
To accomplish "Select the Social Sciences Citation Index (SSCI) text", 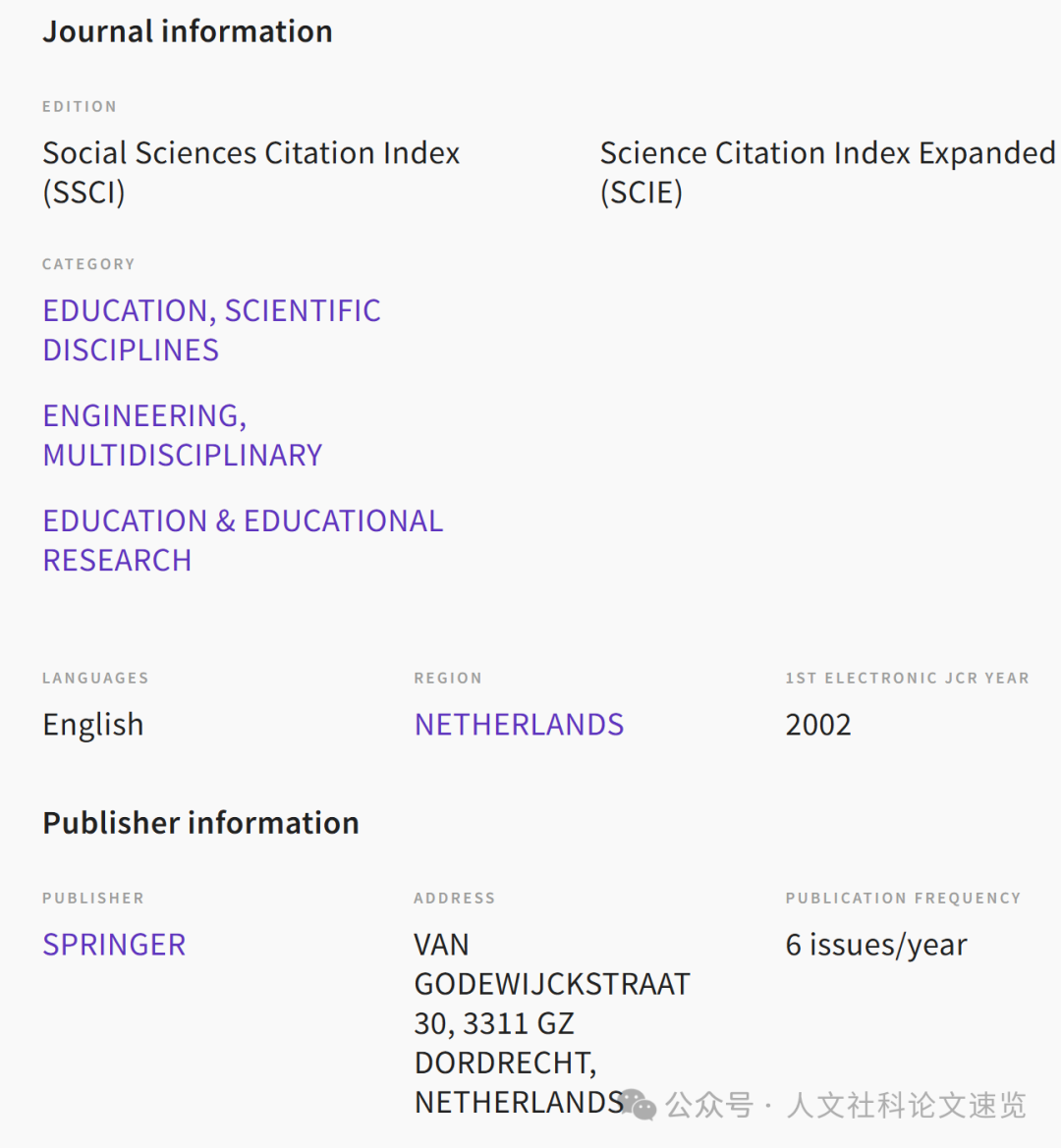I will point(251,172).
